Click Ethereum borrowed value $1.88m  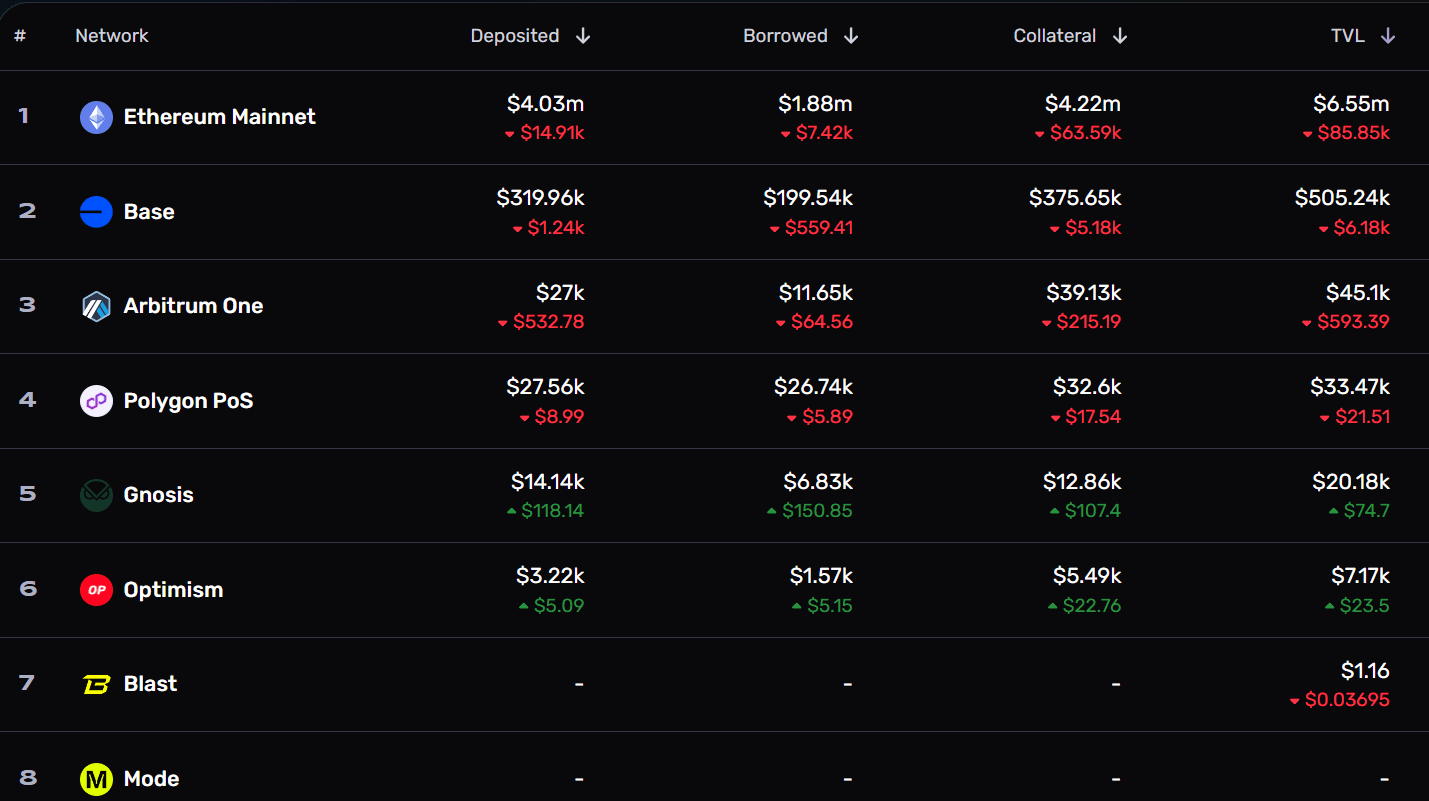pyautogui.click(x=815, y=103)
